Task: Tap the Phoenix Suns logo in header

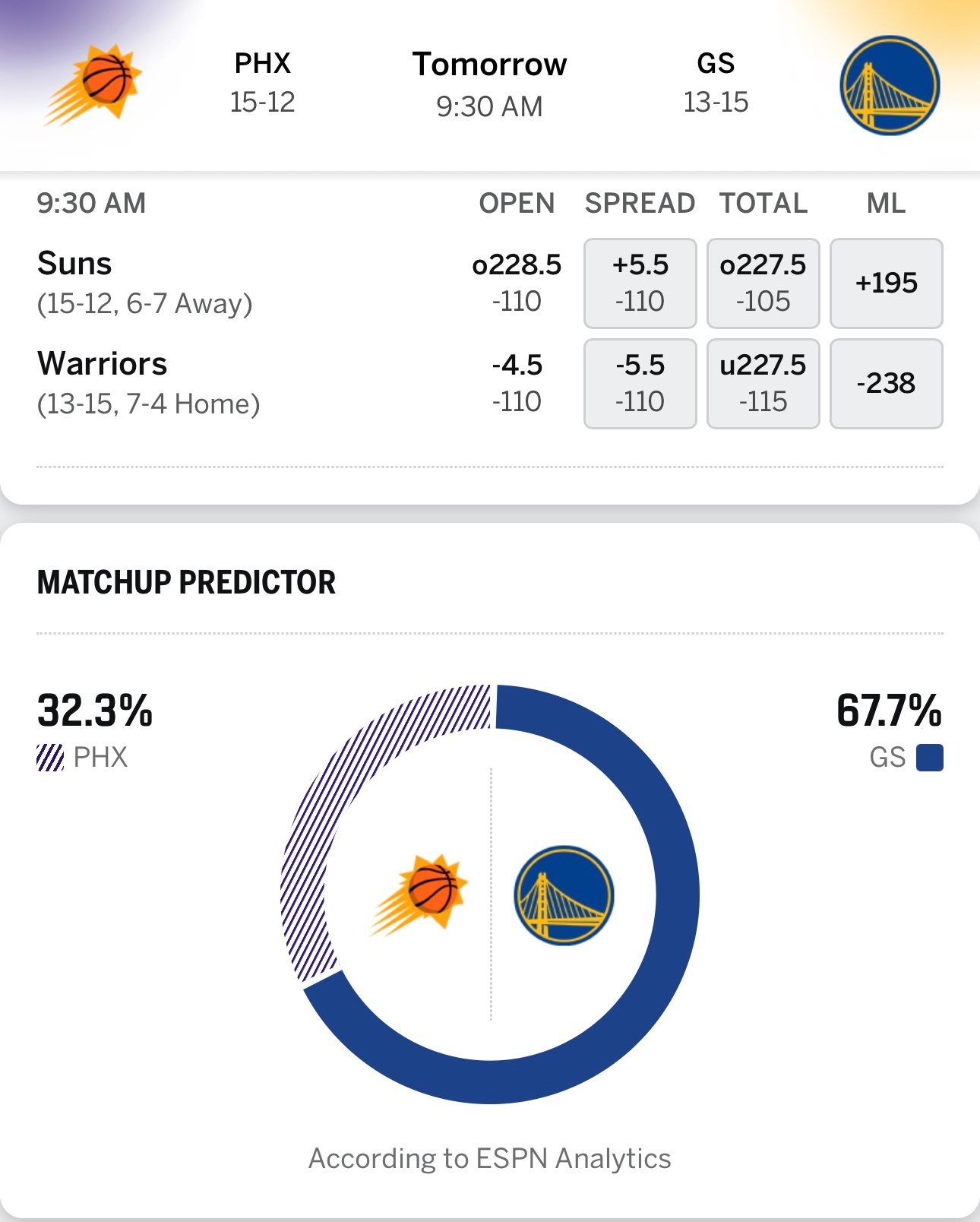Action: point(95,85)
